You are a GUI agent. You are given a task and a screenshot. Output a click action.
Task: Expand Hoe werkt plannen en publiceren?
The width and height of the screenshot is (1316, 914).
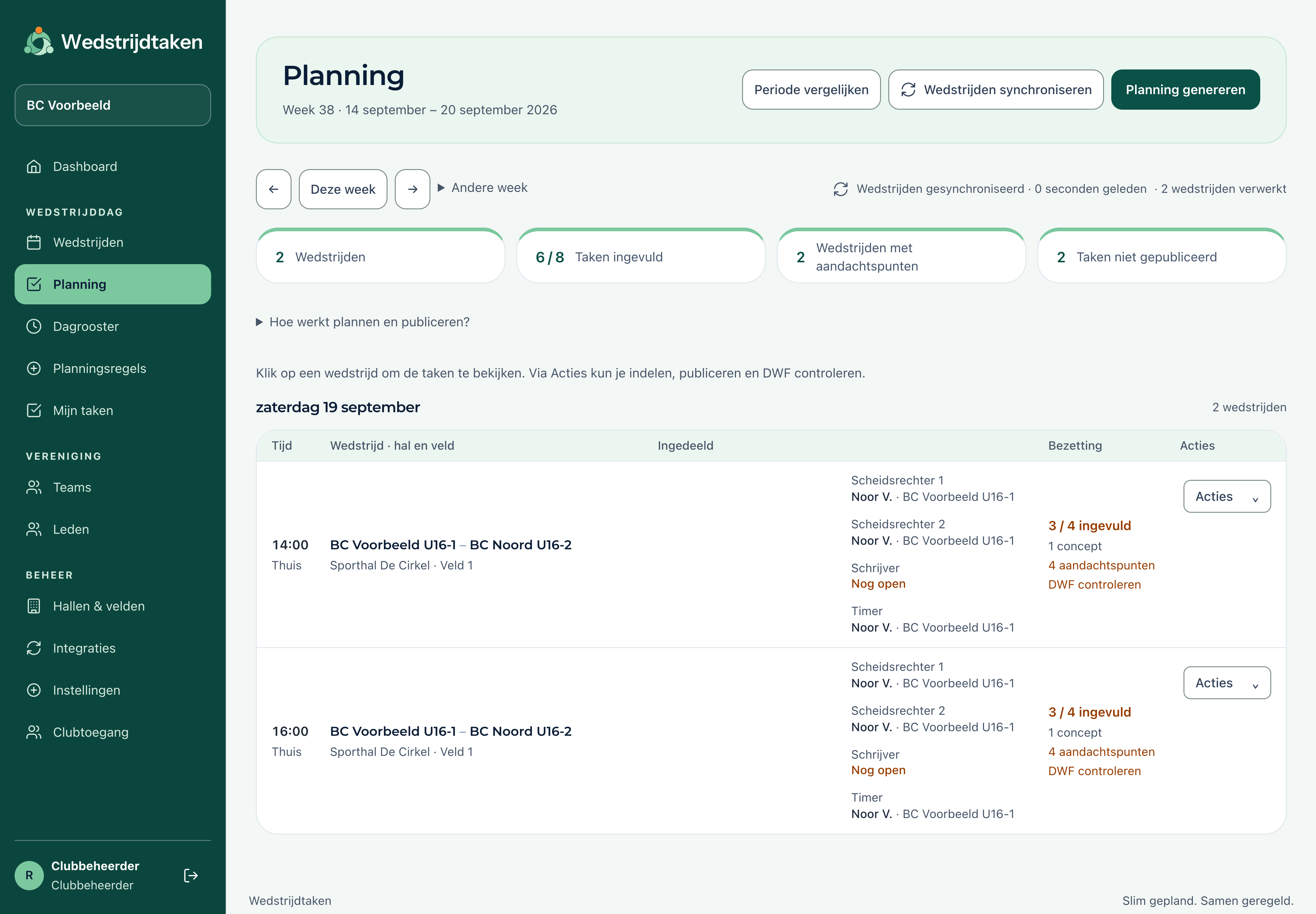point(363,322)
